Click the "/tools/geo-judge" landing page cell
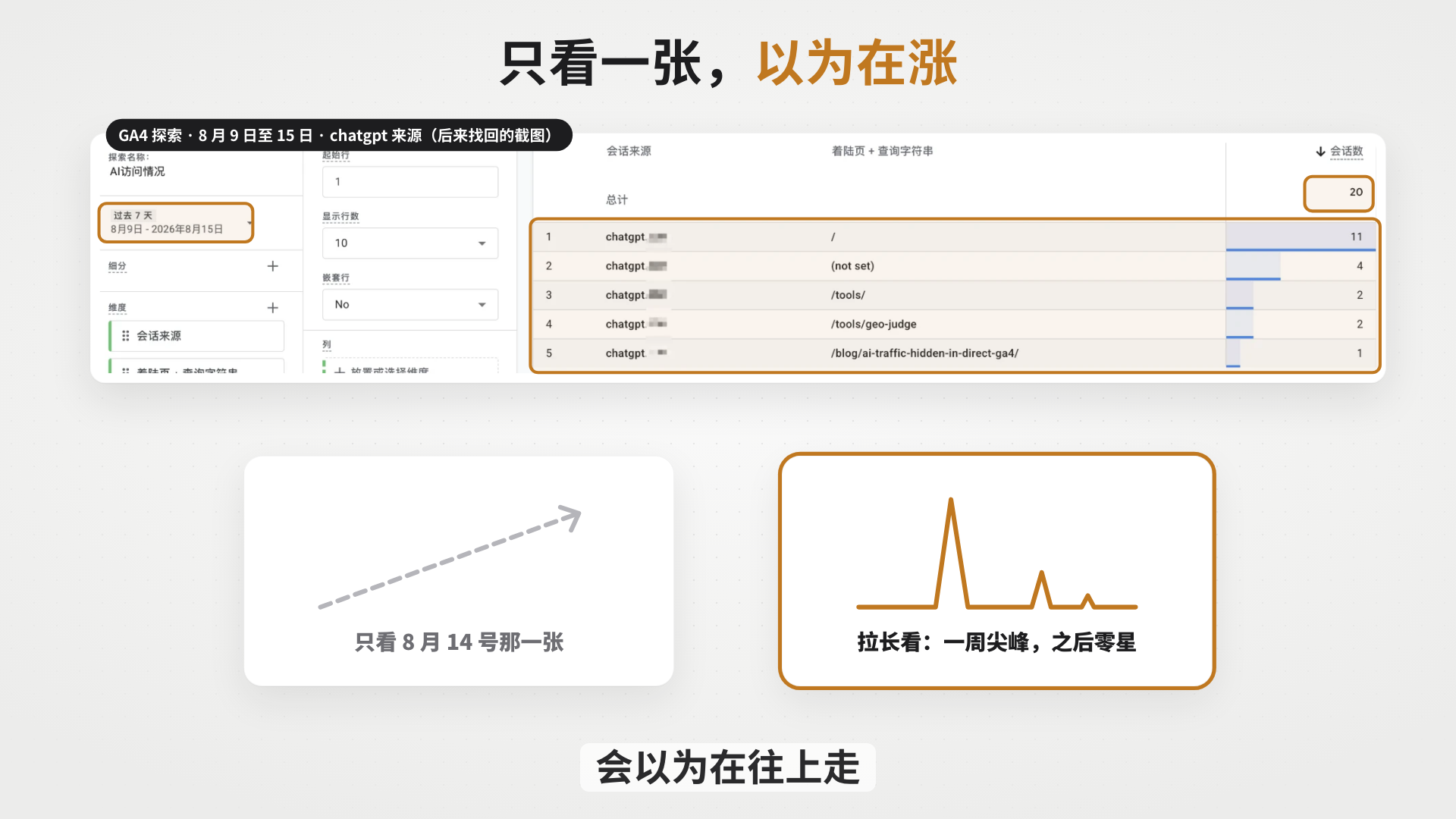The width and height of the screenshot is (1456, 819). pyautogui.click(x=874, y=324)
